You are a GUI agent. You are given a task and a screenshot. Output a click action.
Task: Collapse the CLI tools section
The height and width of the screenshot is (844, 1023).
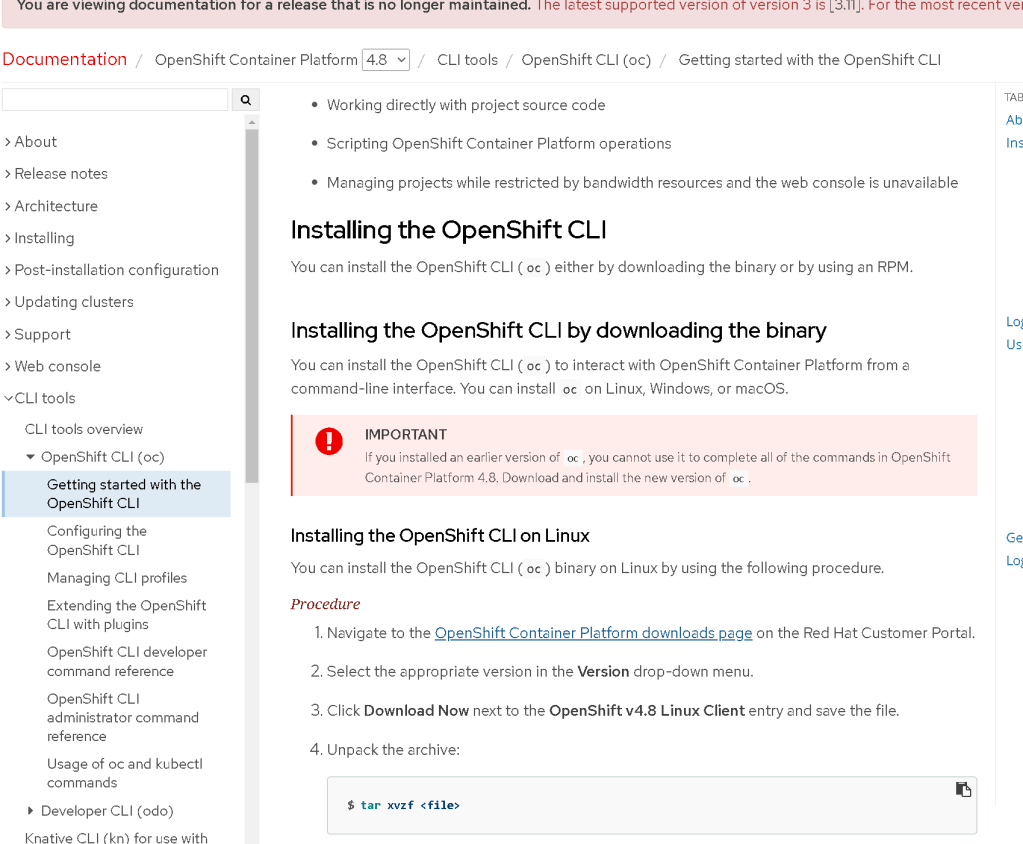pyautogui.click(x=40, y=399)
